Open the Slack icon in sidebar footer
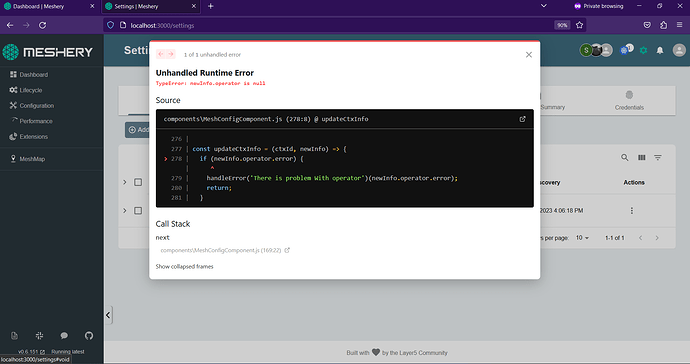This screenshot has height=364, width=690. pos(40,336)
